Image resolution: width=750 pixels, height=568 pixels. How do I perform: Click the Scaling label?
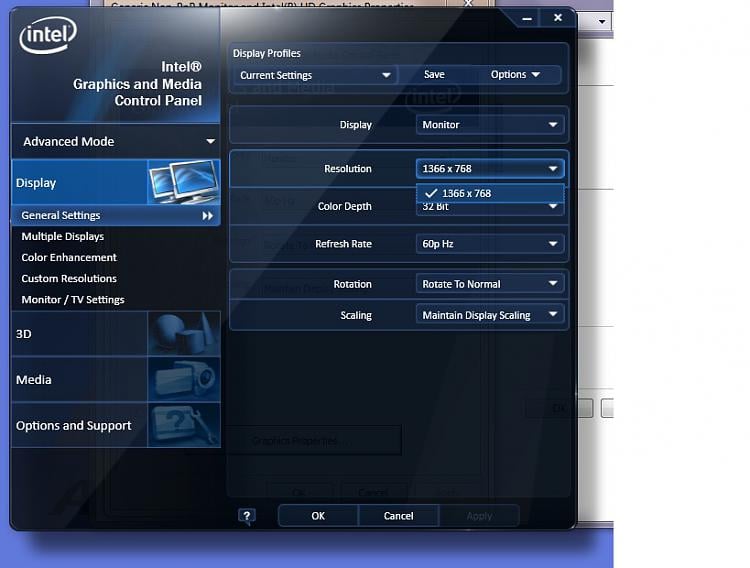(x=356, y=315)
